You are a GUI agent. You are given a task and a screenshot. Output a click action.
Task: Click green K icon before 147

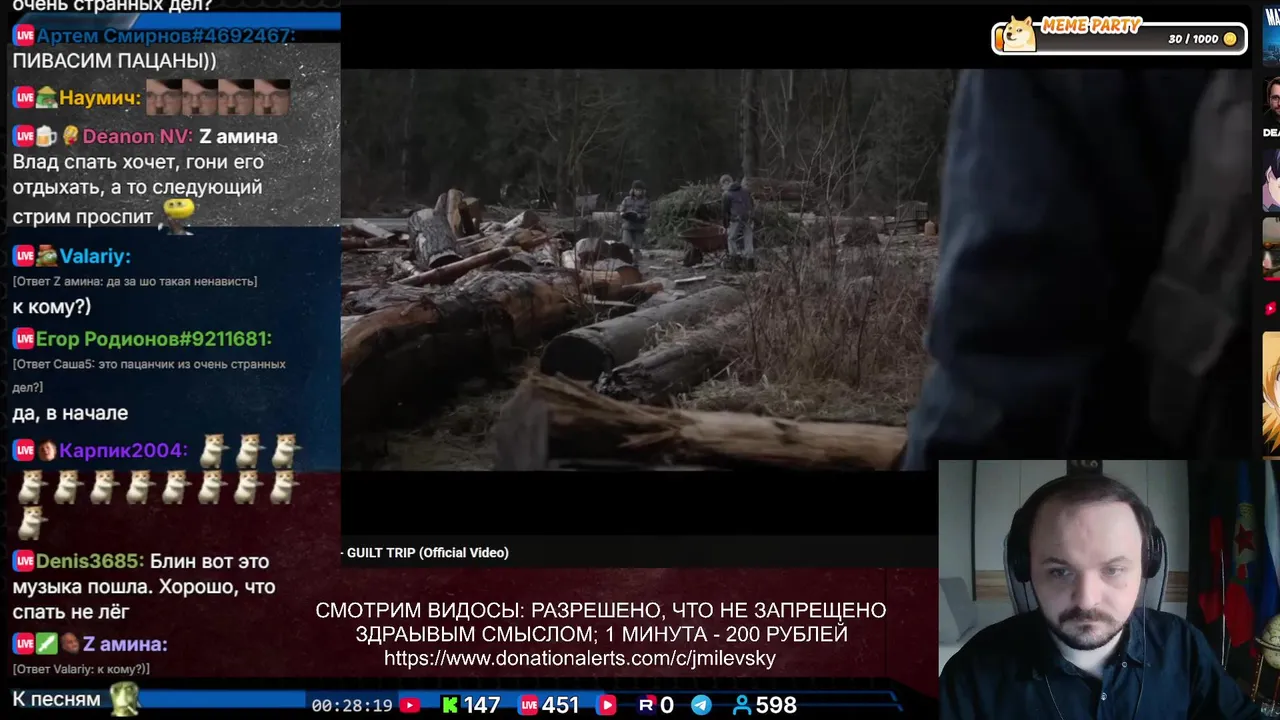pos(450,705)
